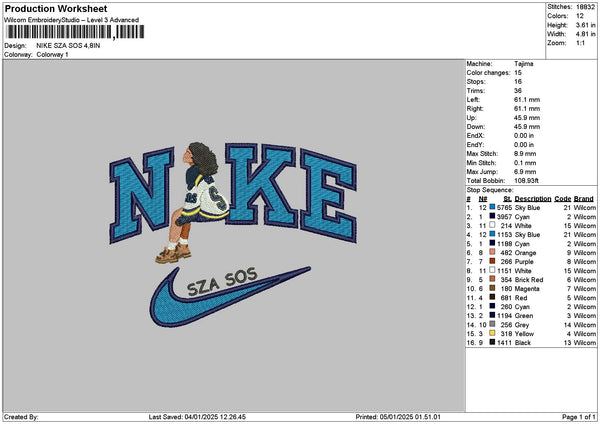The image size is (600, 424).
Task: Click the "St." stitch count column header
Action: [x=507, y=199]
